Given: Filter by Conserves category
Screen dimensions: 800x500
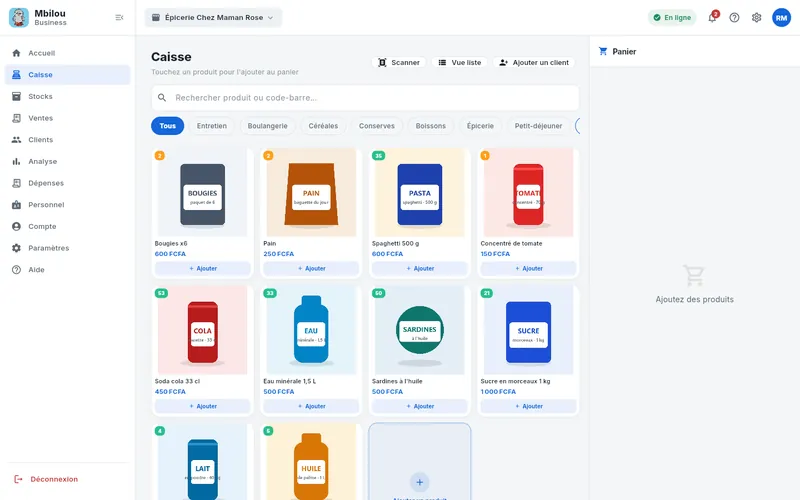Looking at the screenshot, I should click(377, 126).
